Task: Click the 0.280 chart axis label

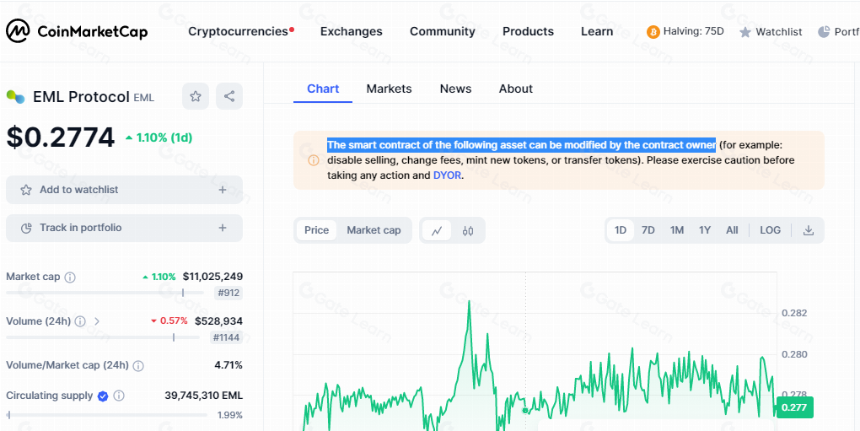Action: click(794, 354)
